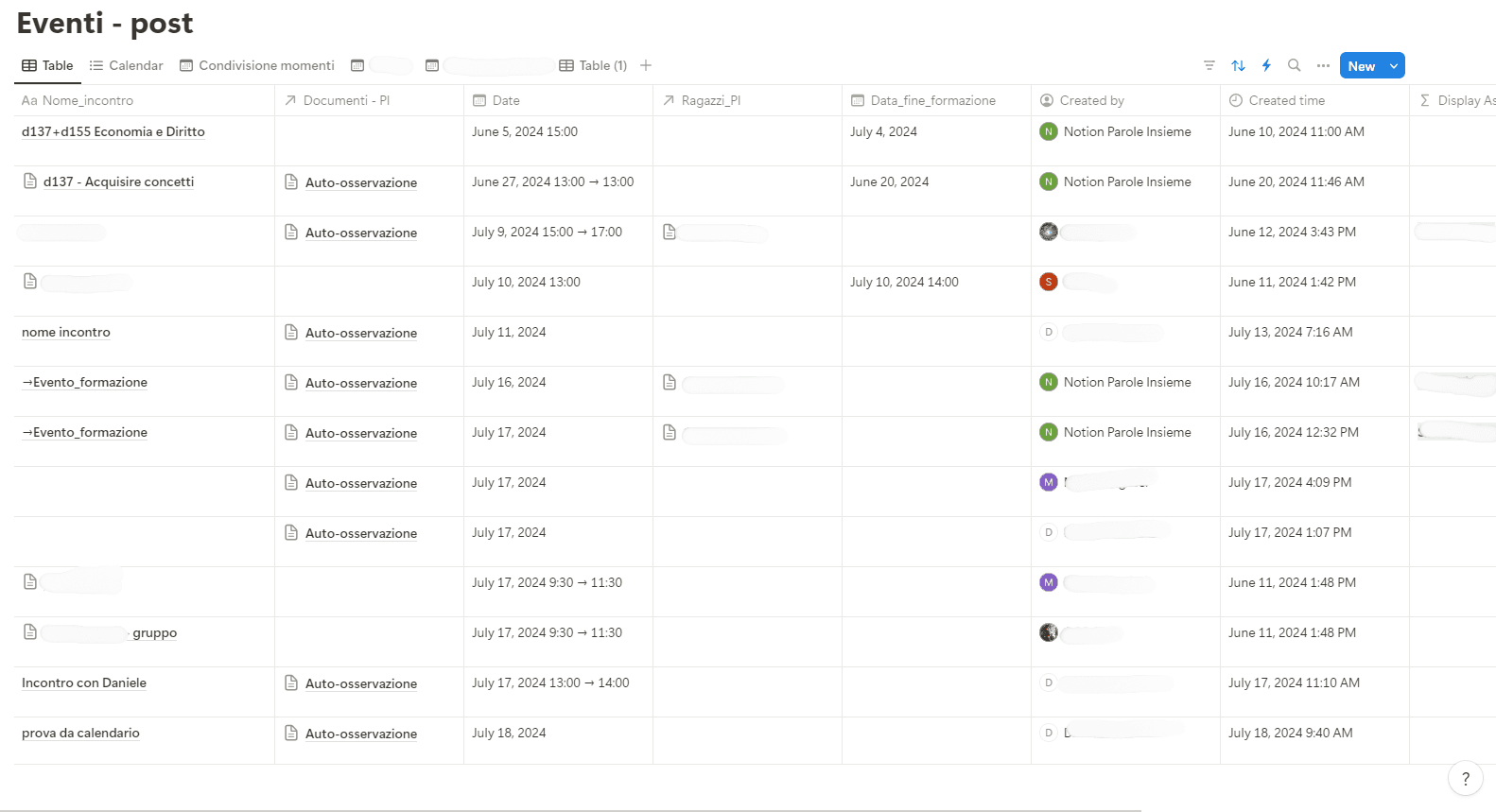This screenshot has height=812, width=1496.
Task: Select the prova da calendario cell
Action: tap(144, 741)
